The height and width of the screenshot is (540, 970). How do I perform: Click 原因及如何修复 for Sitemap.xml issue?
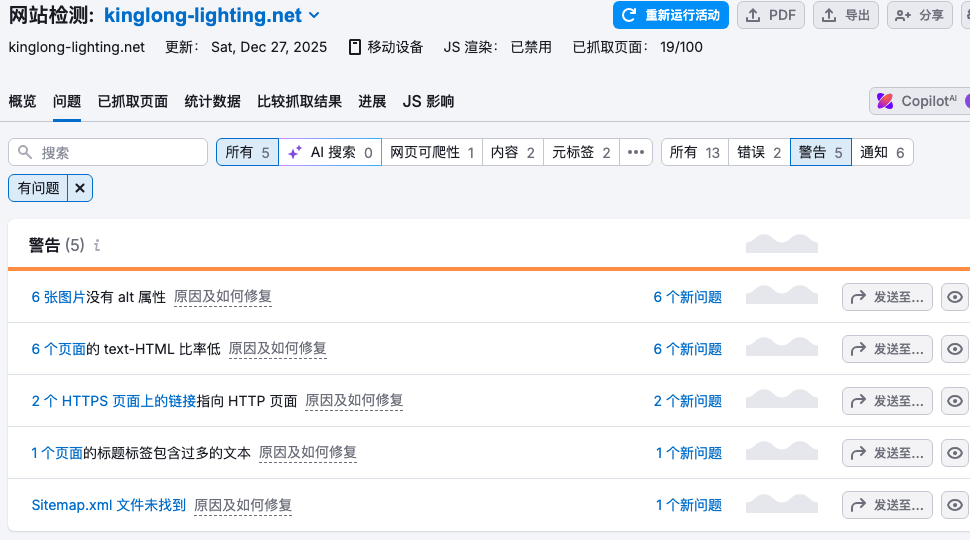tap(243, 505)
